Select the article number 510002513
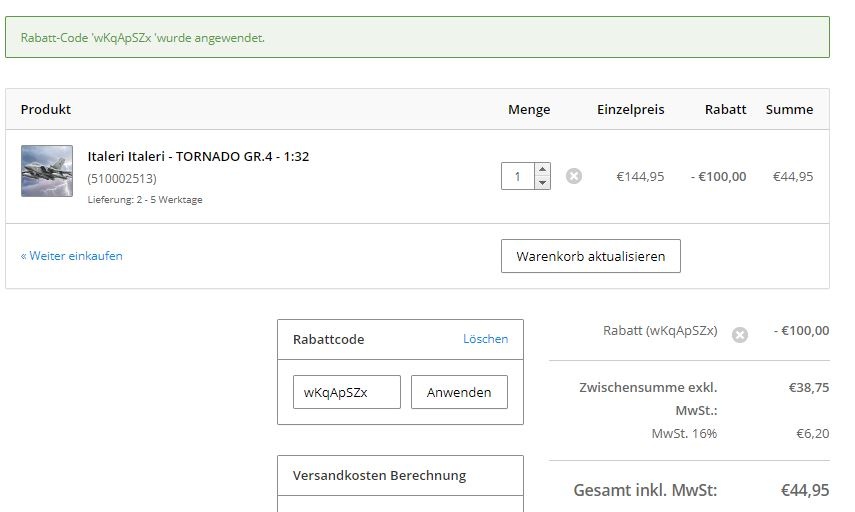 122,179
